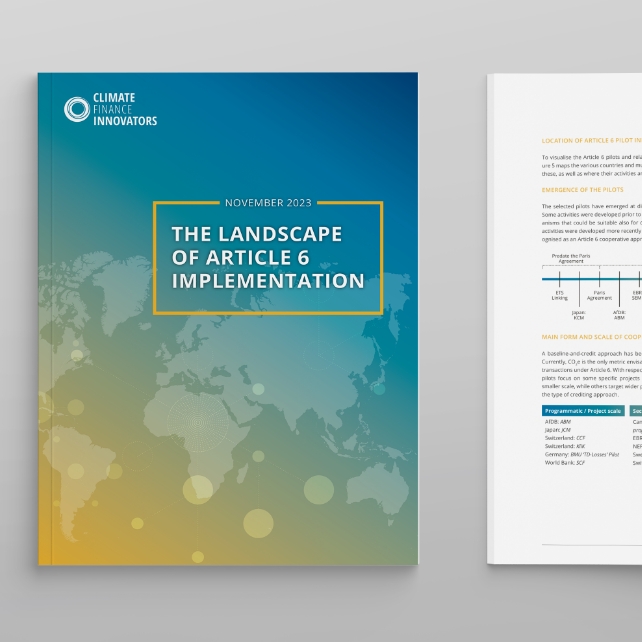This screenshot has height=642, width=642.
Task: Click the 'ETS Linking' timeline label
Action: coord(559,295)
